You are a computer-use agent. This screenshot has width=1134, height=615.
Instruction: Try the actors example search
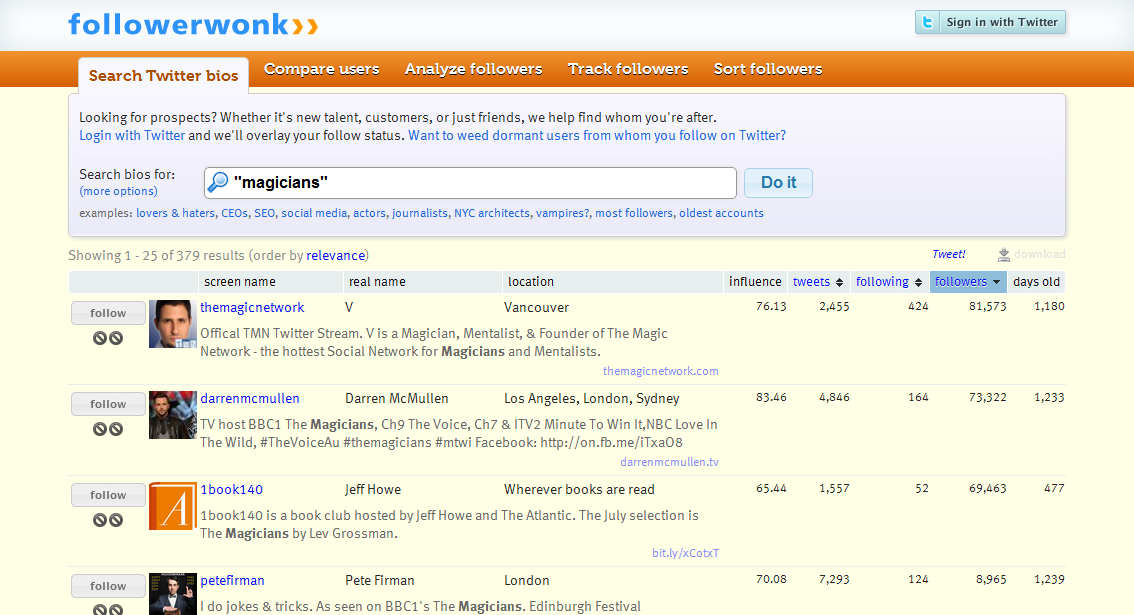pyautogui.click(x=370, y=213)
